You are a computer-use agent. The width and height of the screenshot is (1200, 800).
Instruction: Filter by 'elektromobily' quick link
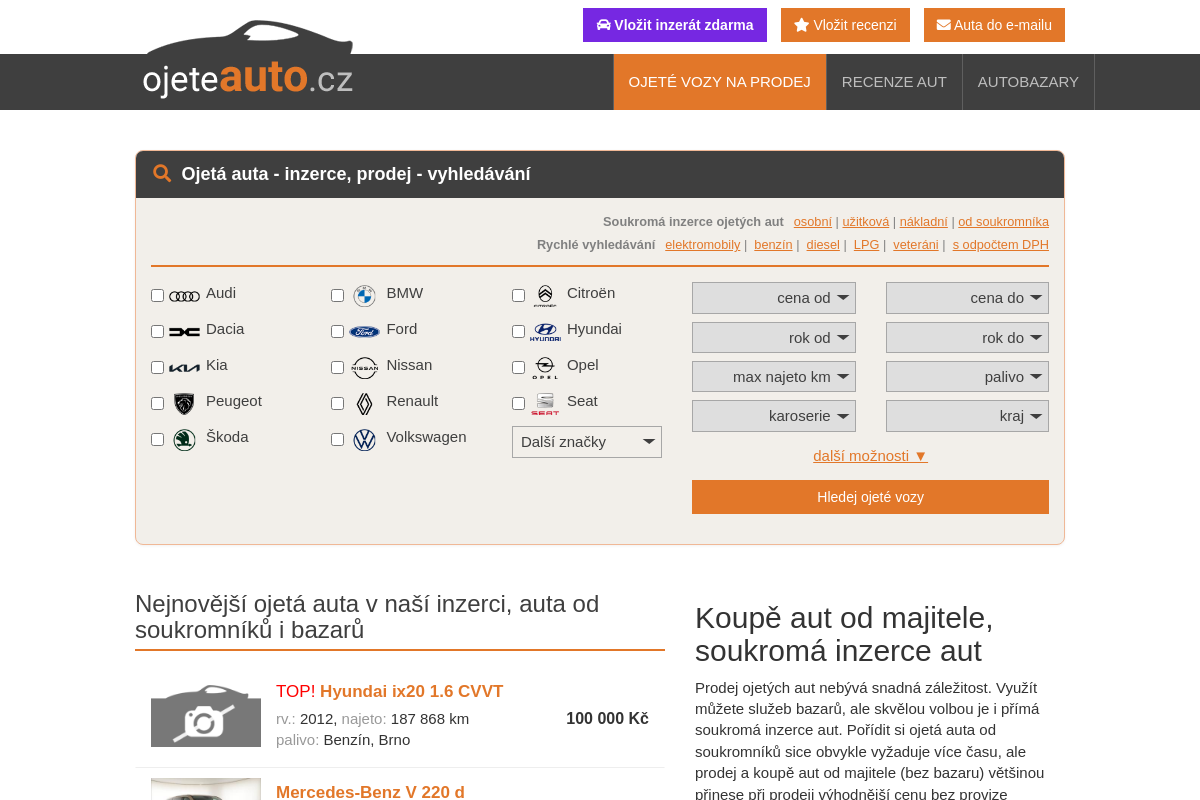coord(703,245)
